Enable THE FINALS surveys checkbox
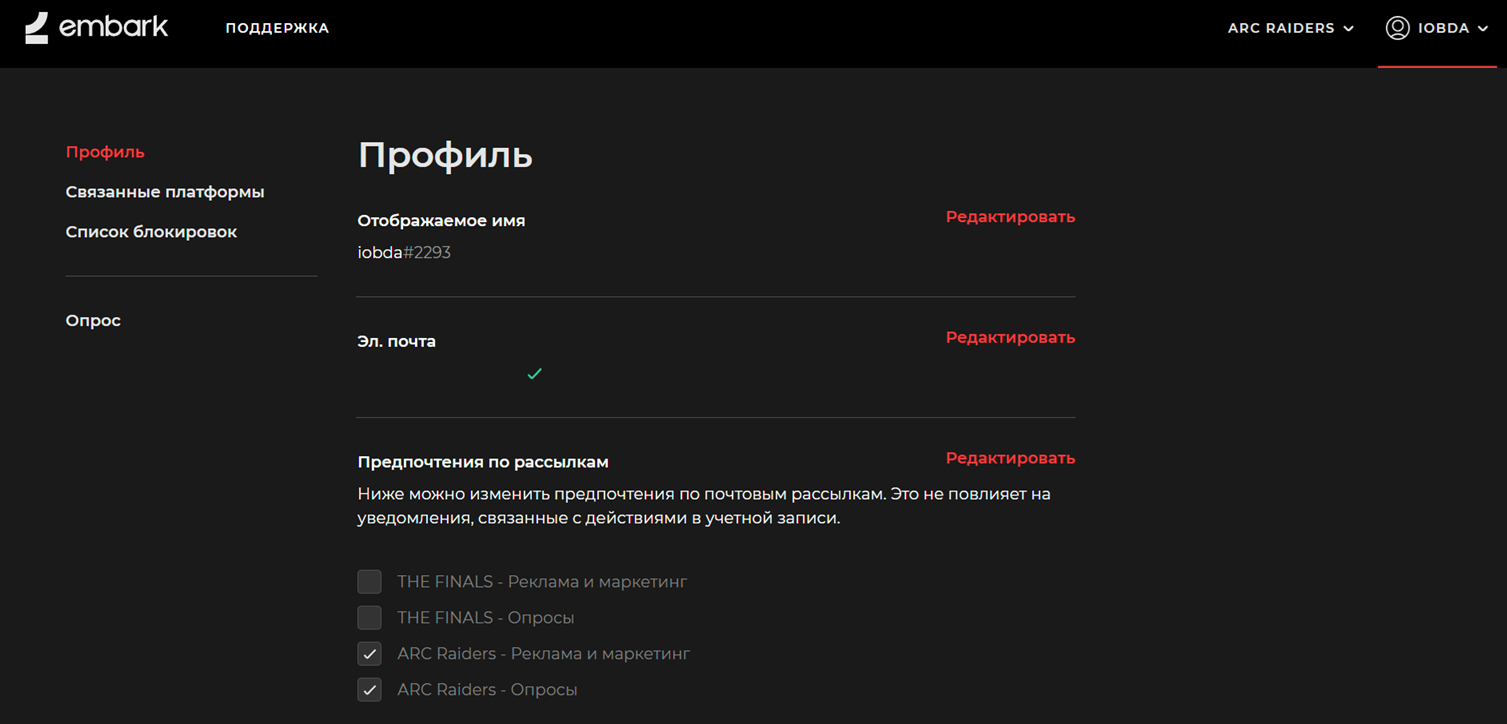Image resolution: width=1507 pixels, height=724 pixels. tap(370, 618)
